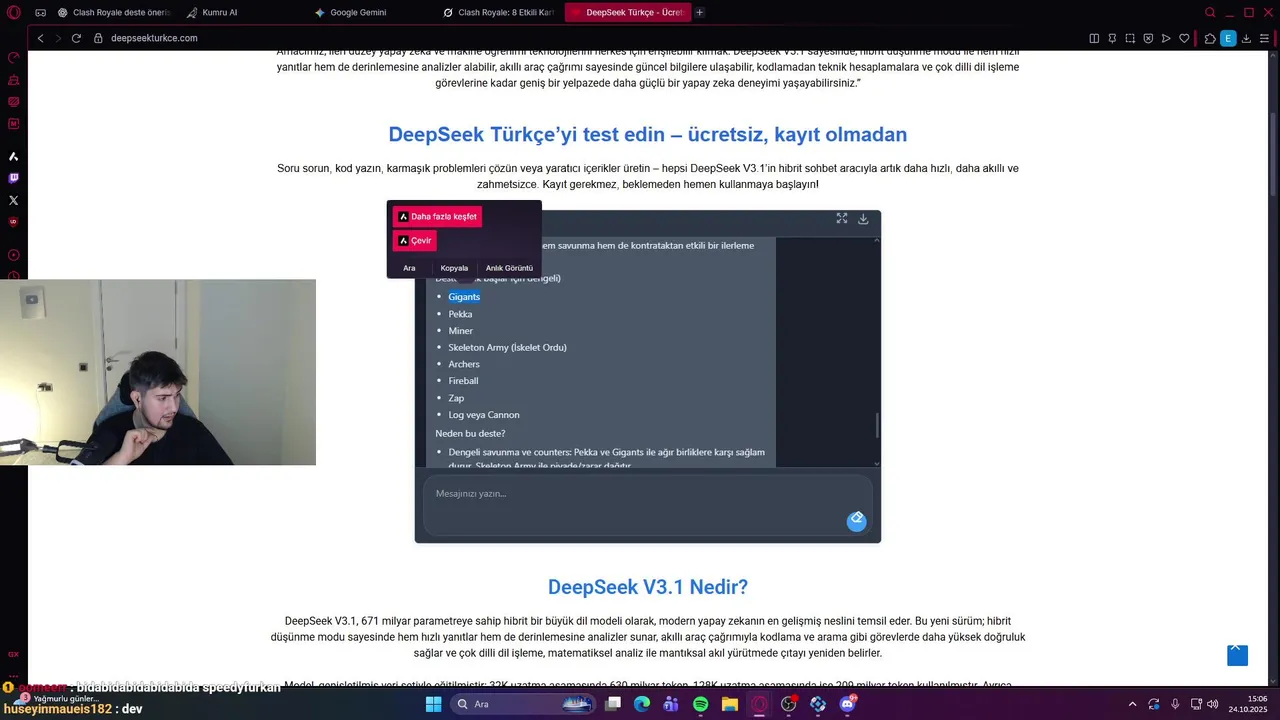This screenshot has width=1280, height=720.
Task: Click the address bar URL
Action: tap(154, 38)
